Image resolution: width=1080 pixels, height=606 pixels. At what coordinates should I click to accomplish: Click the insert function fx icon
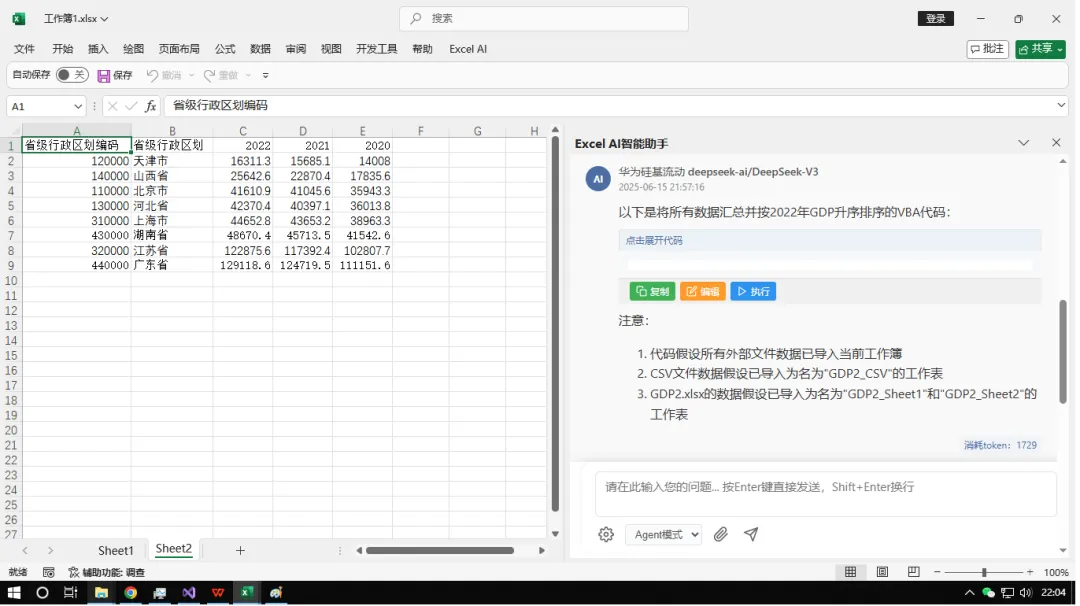tap(150, 106)
